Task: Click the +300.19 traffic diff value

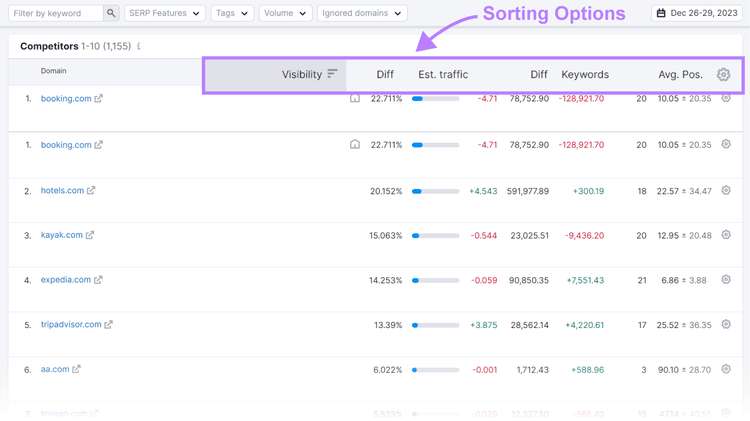Action: click(588, 191)
